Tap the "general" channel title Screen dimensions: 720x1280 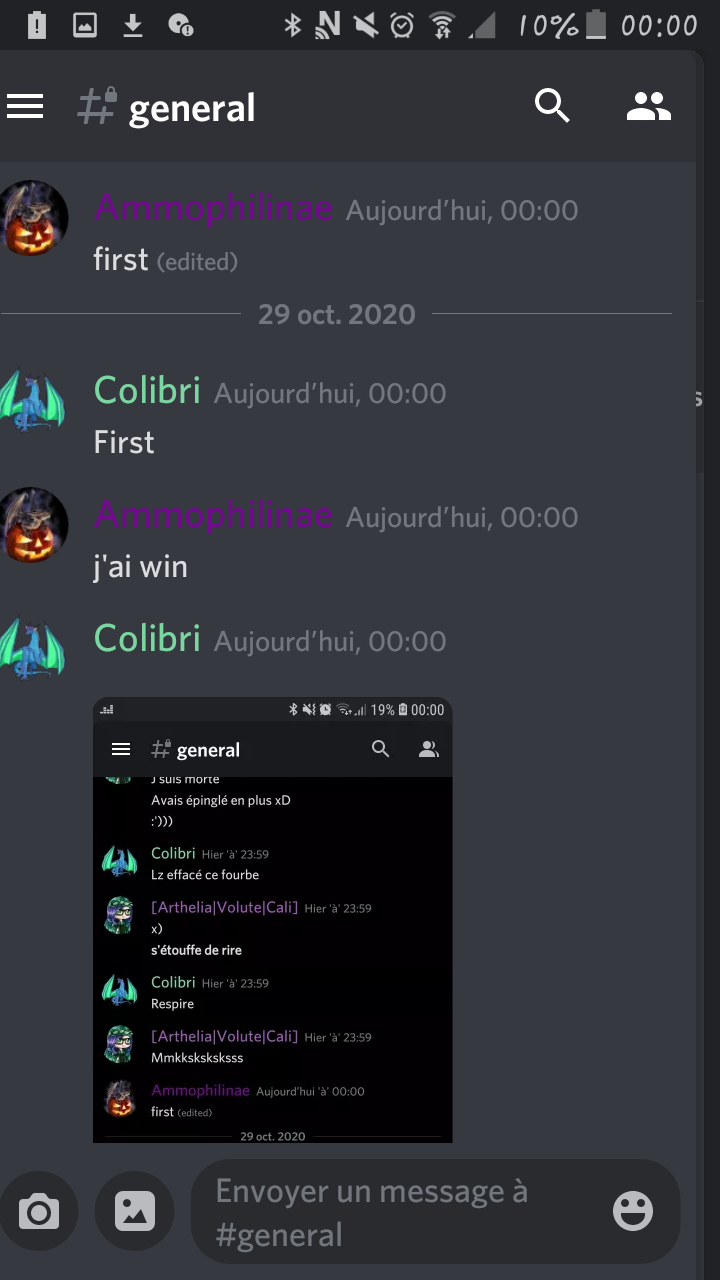click(x=192, y=108)
